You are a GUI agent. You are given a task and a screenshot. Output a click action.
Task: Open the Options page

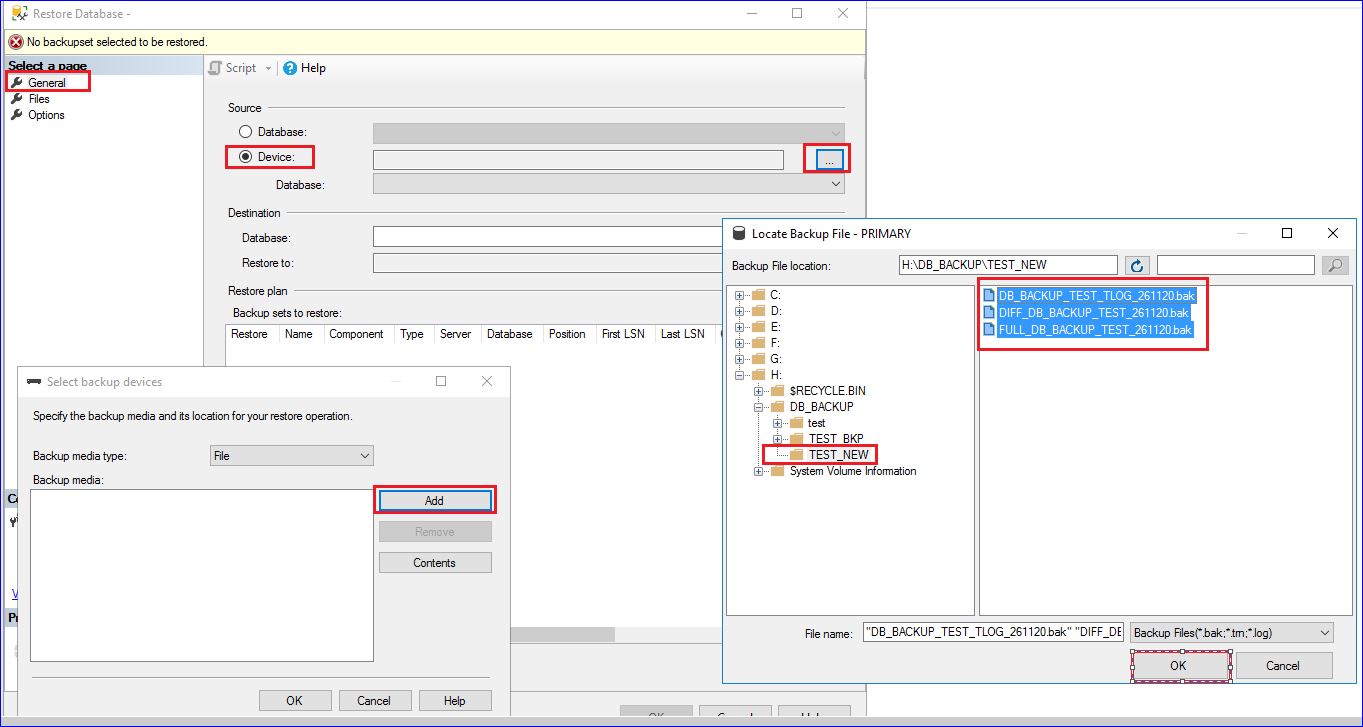[46, 115]
